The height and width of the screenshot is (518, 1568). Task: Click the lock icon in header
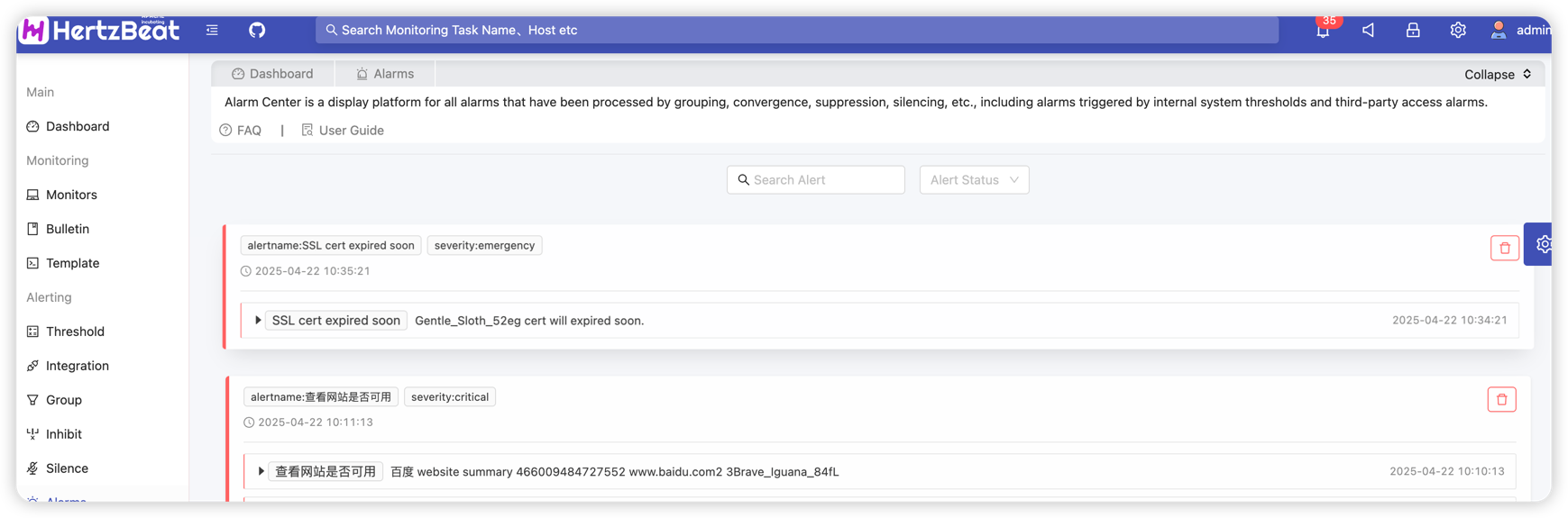click(x=1413, y=31)
